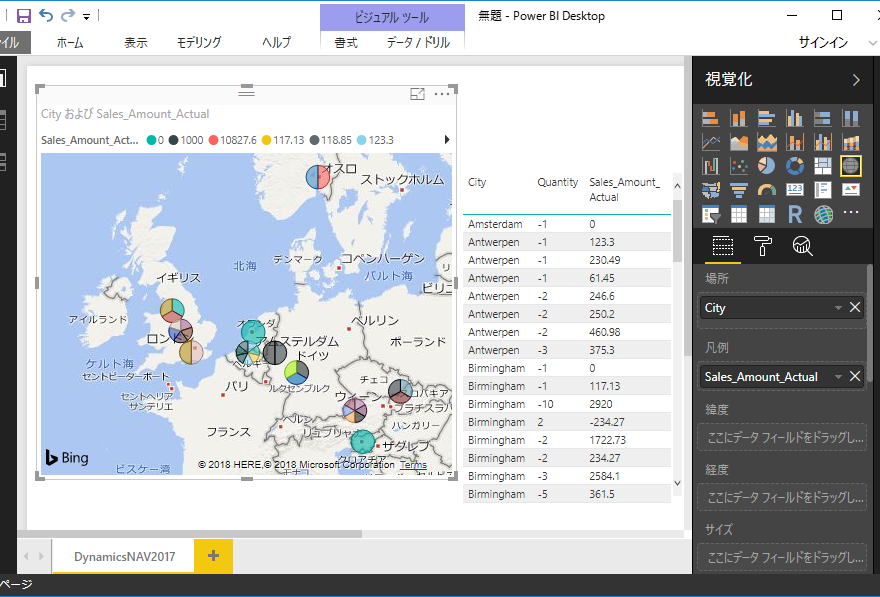Click the red legend swatch for 10827.6
Image resolution: width=880 pixels, height=597 pixels.
tap(213, 140)
